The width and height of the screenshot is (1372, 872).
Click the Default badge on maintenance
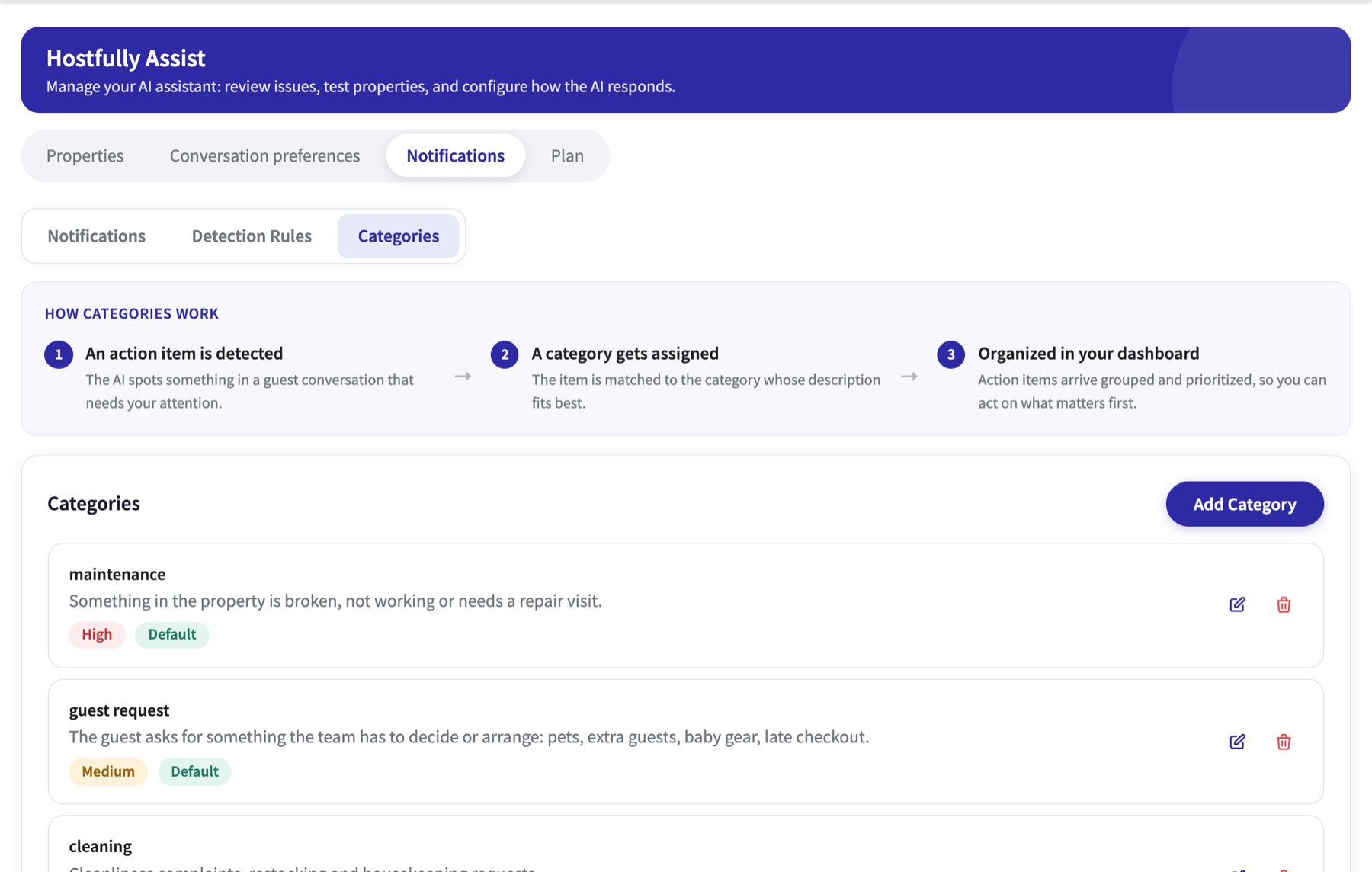coord(171,634)
